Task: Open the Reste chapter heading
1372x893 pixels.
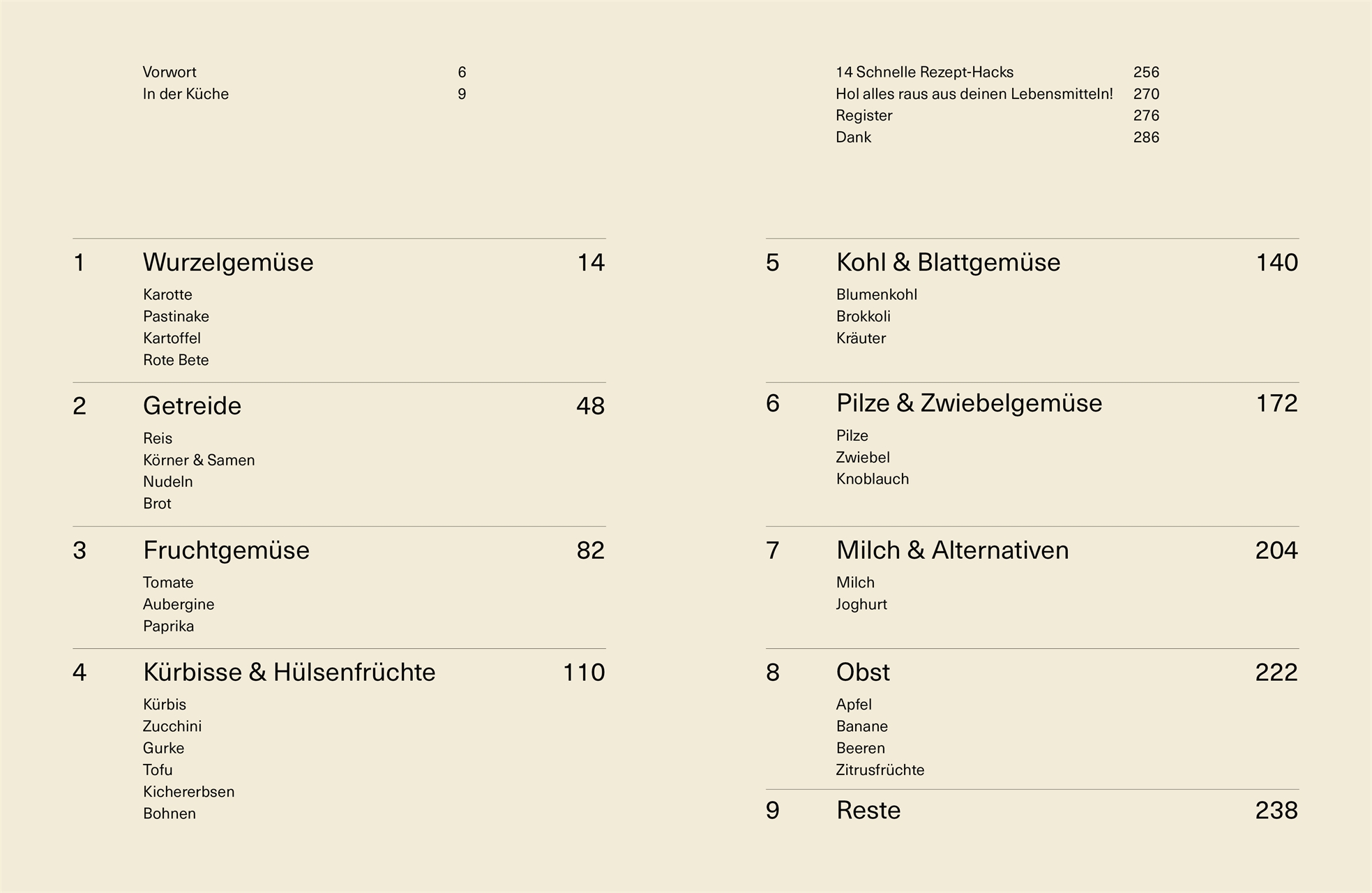Action: click(868, 811)
